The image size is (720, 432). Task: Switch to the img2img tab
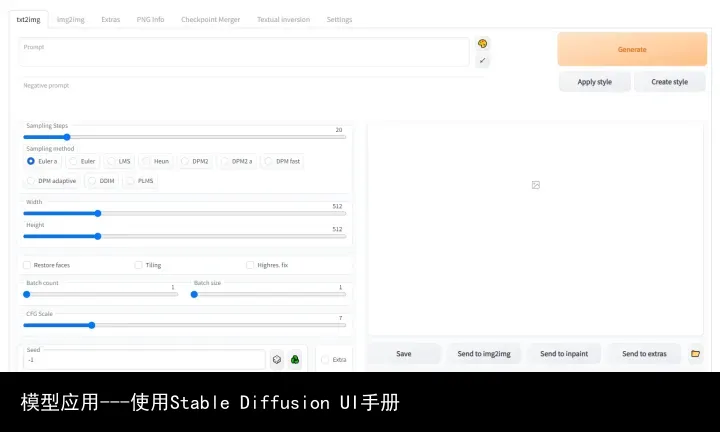pyautogui.click(x=70, y=19)
